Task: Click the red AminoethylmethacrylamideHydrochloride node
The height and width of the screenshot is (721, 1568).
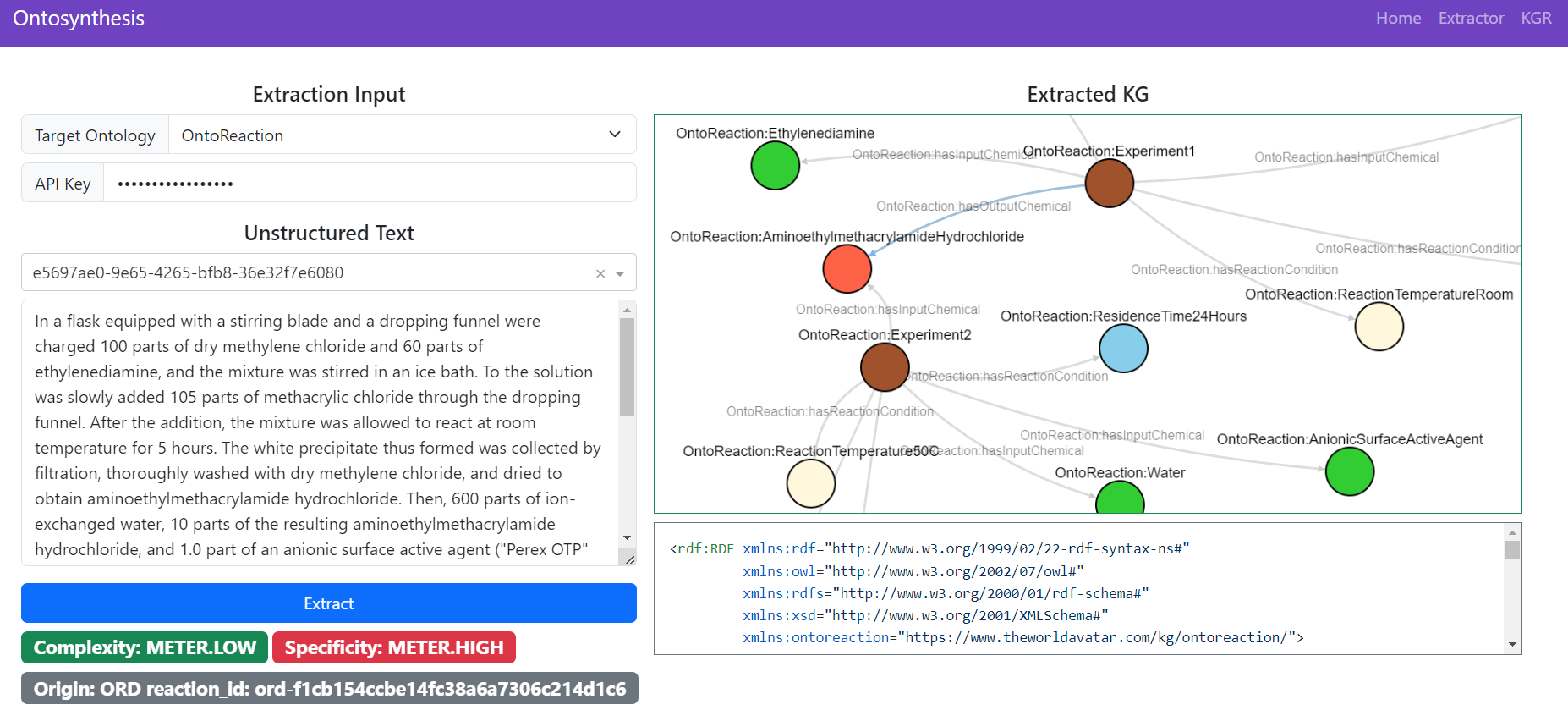Action: (847, 268)
